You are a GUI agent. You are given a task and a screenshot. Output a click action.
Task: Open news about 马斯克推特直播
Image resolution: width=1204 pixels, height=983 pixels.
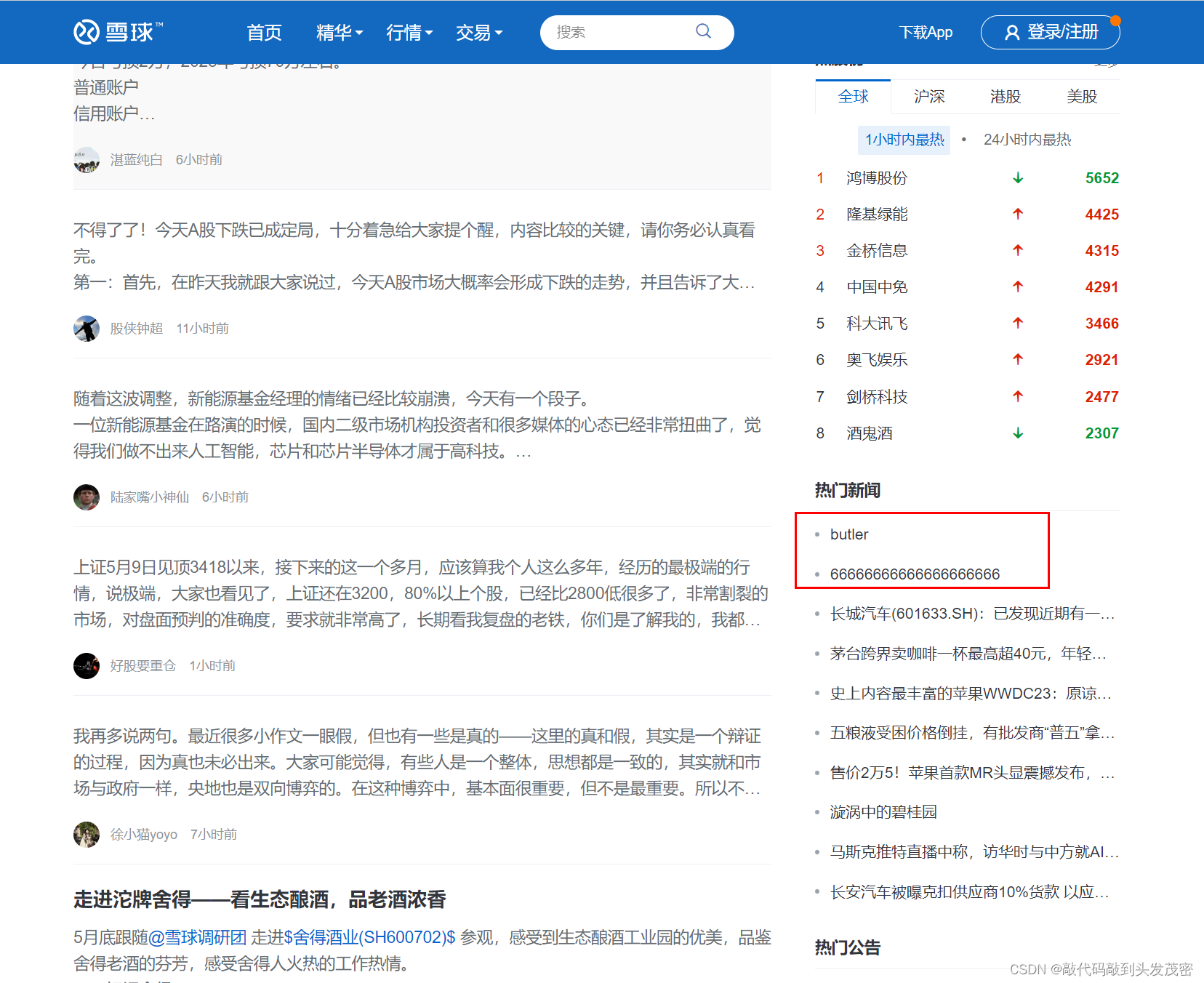[x=974, y=852]
